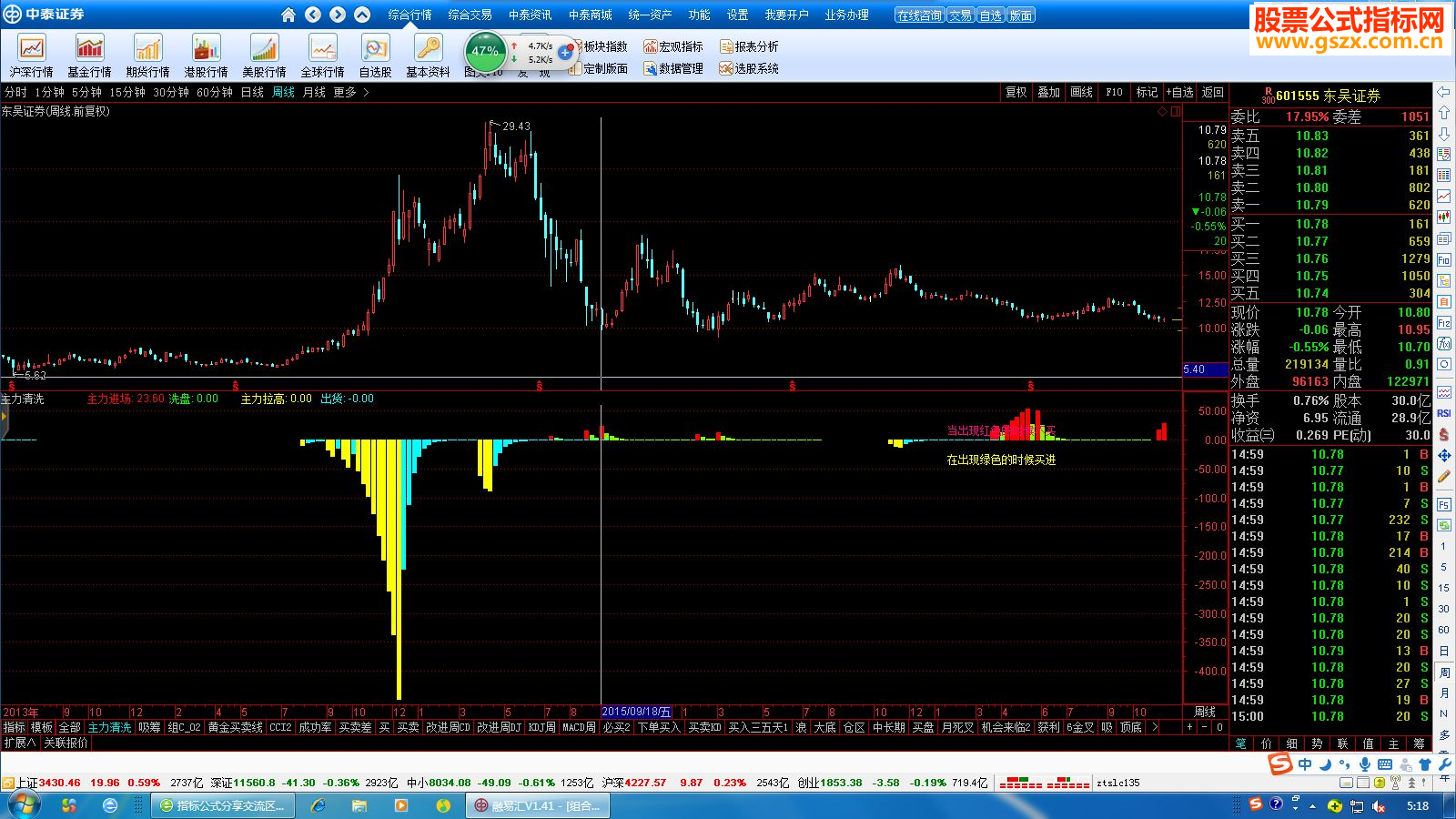Click 在线咨询 button

(x=919, y=15)
